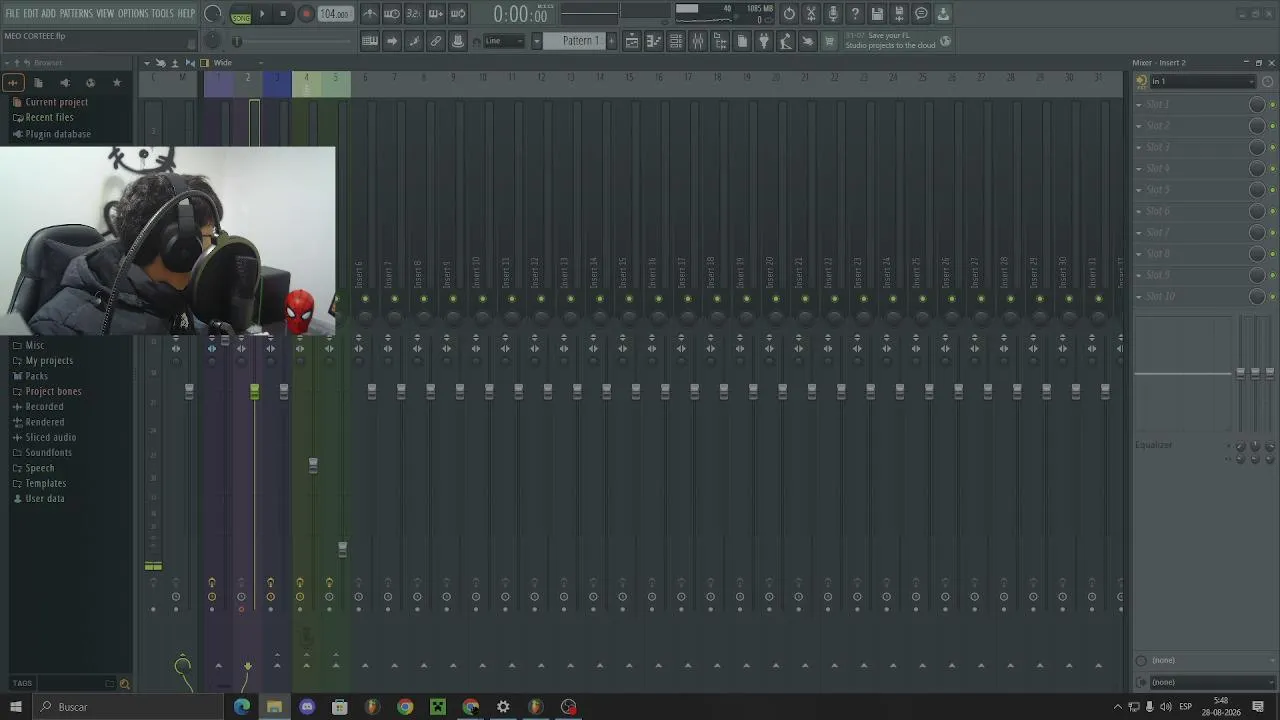Click the download arrow icon in the top toolbar

pos(943,14)
